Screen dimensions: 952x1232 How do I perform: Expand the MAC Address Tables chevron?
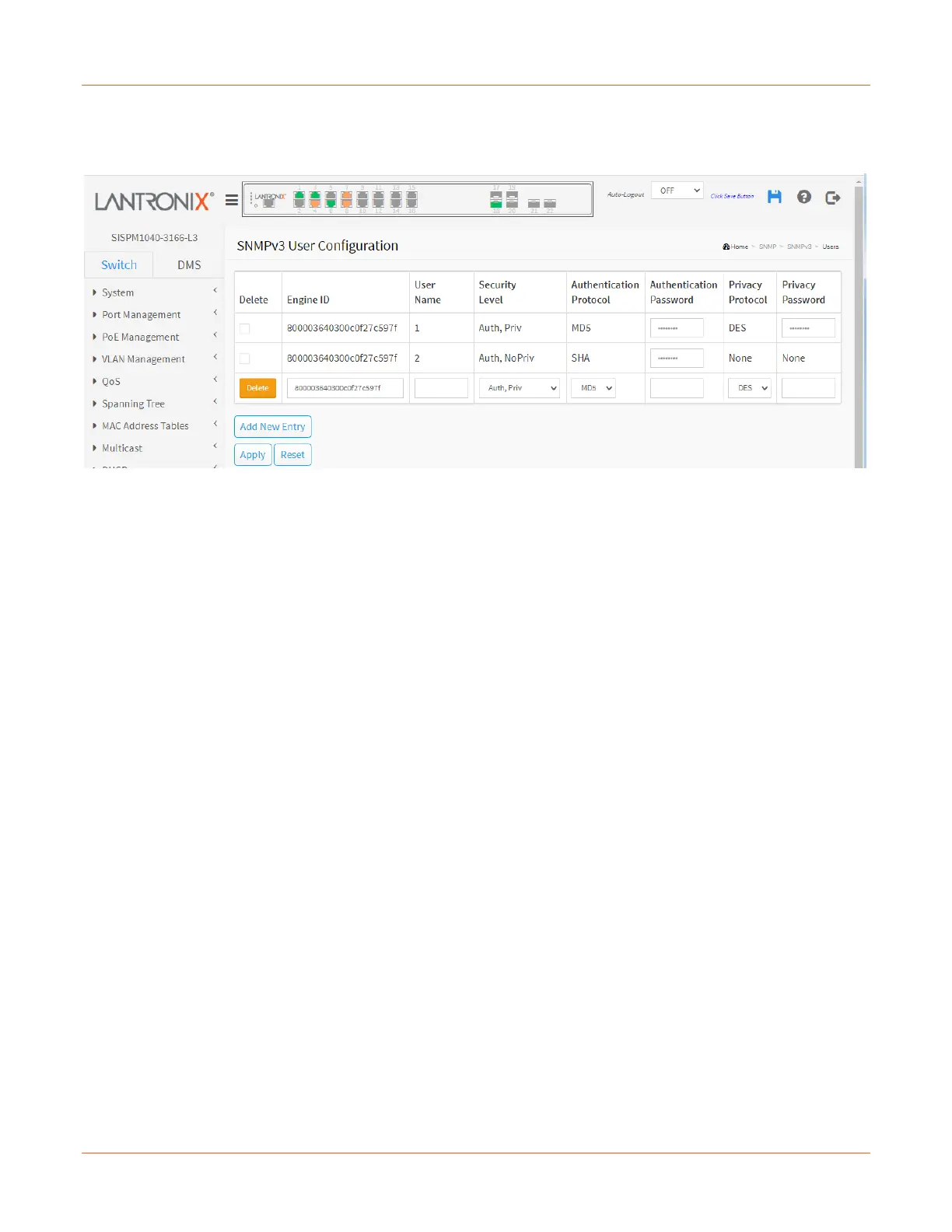[215, 424]
